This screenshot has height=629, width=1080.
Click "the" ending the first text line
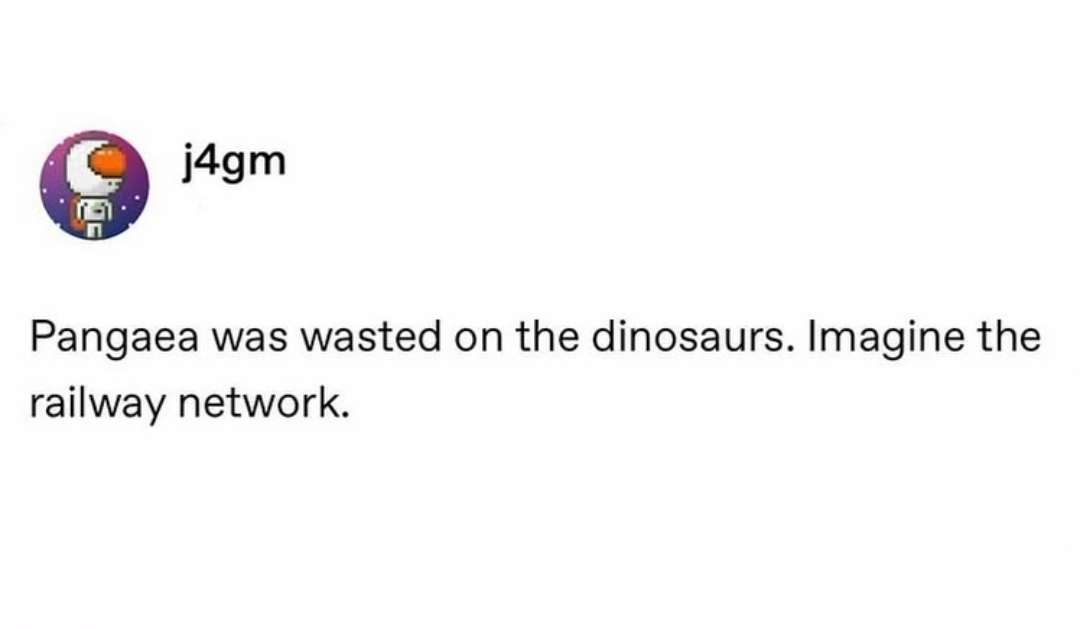pos(1007,338)
